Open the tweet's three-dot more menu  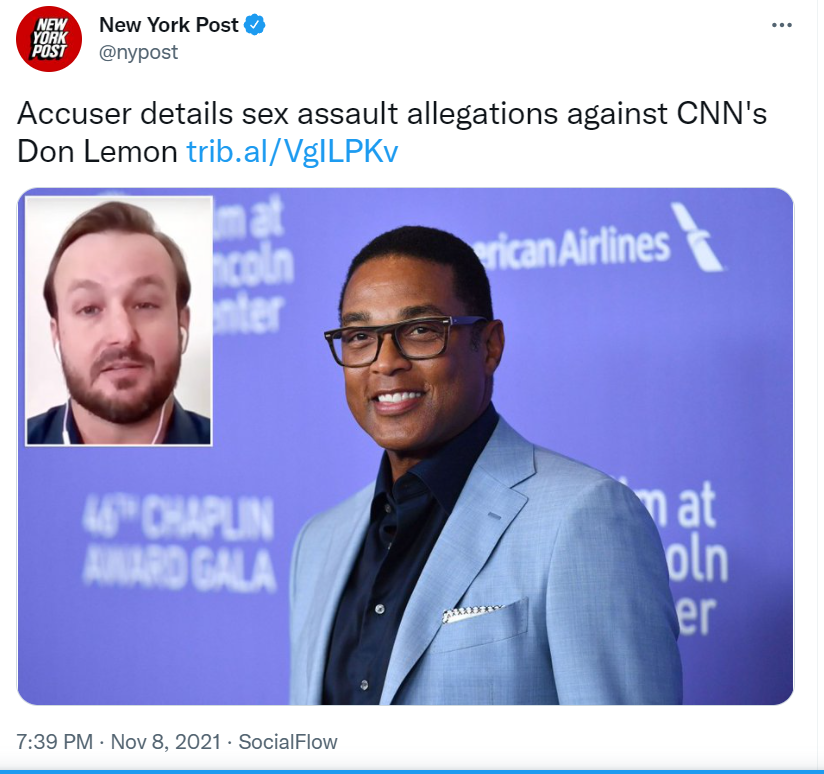781,25
